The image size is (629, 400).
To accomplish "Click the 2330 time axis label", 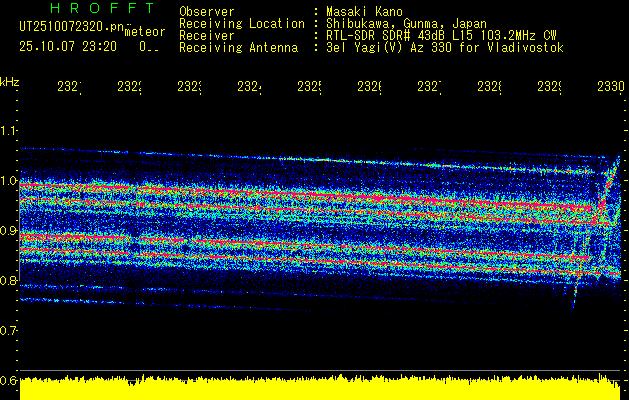I will pos(611,86).
